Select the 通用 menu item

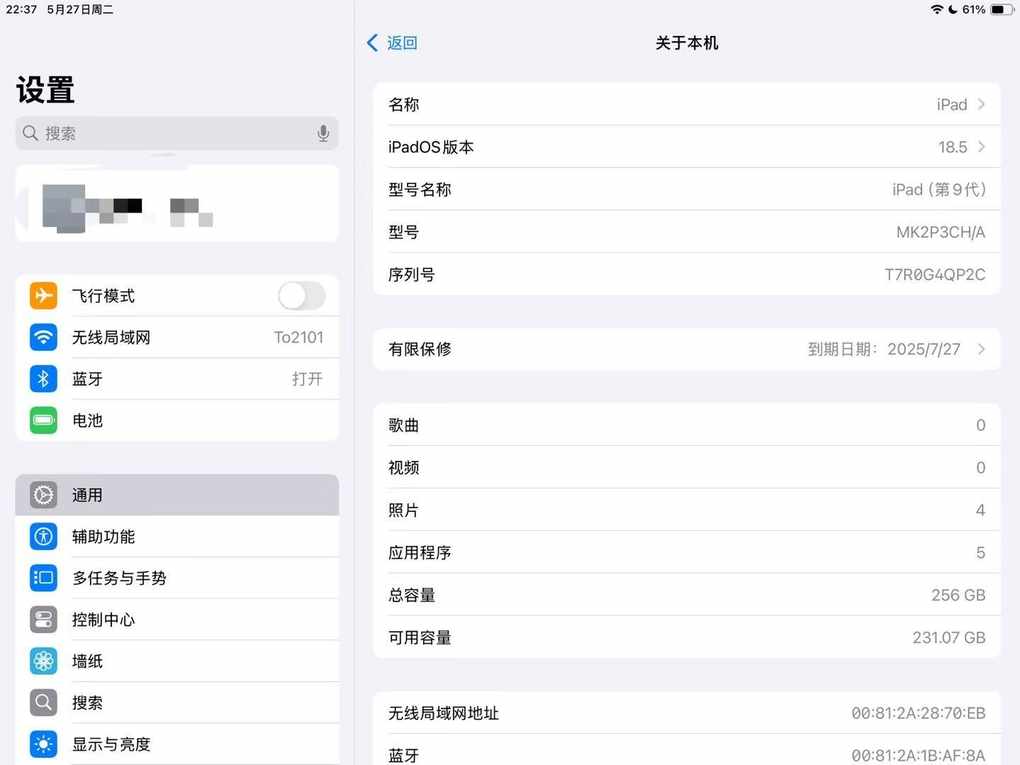[177, 495]
